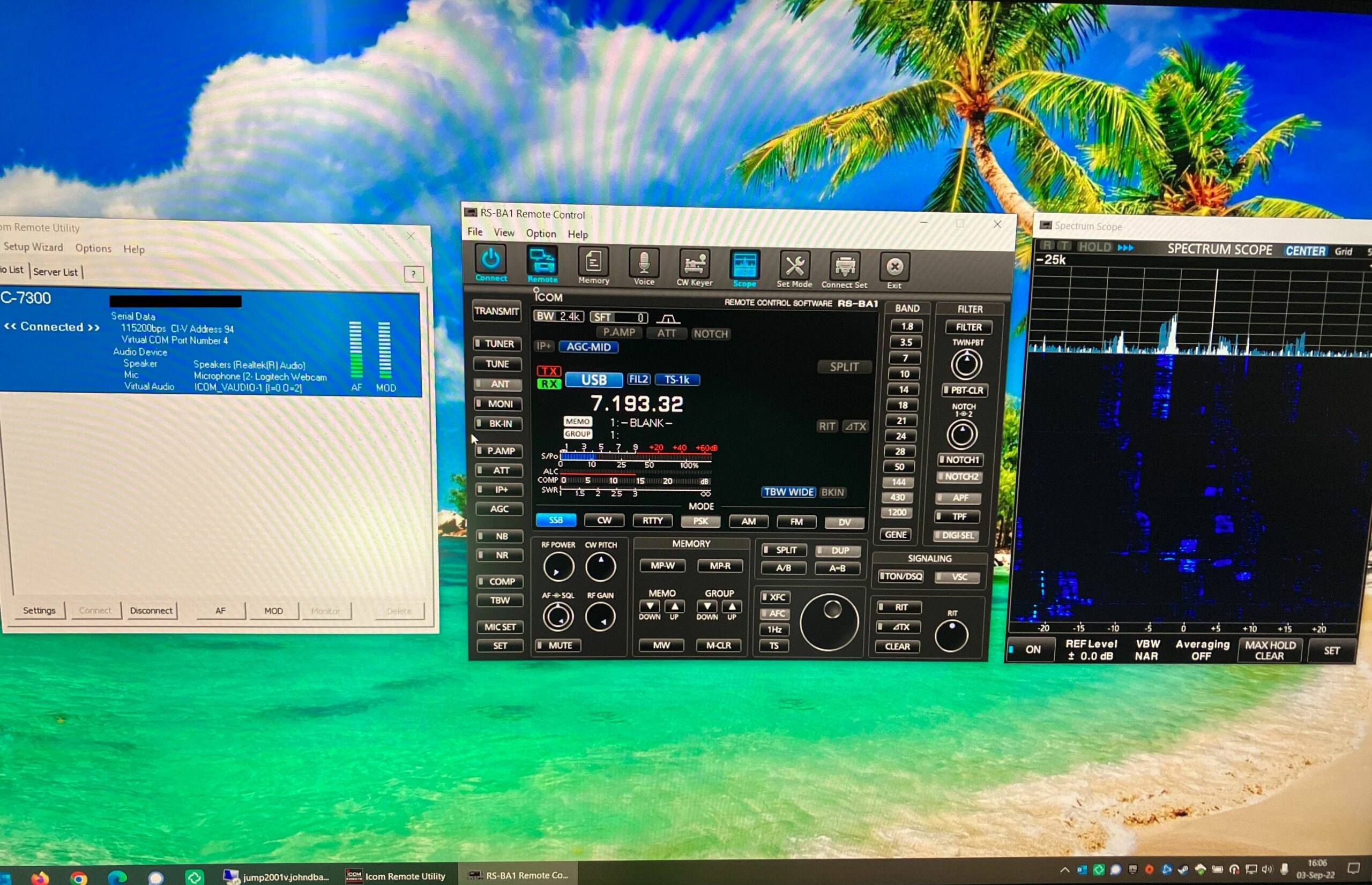Click Settings in Remote Utility
The width and height of the screenshot is (1372, 885).
tap(39, 610)
